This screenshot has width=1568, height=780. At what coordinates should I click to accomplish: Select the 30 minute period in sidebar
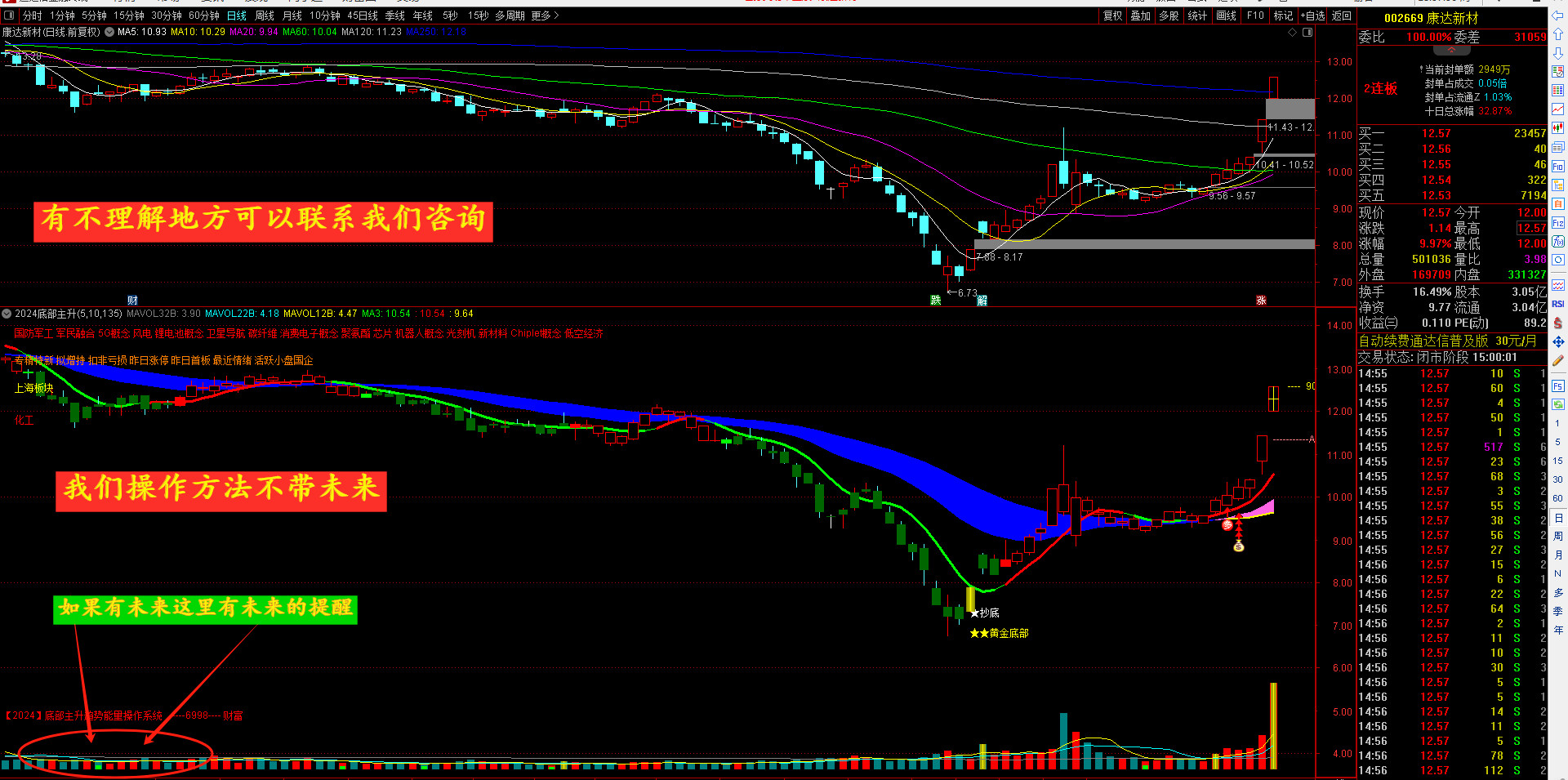click(x=1557, y=479)
